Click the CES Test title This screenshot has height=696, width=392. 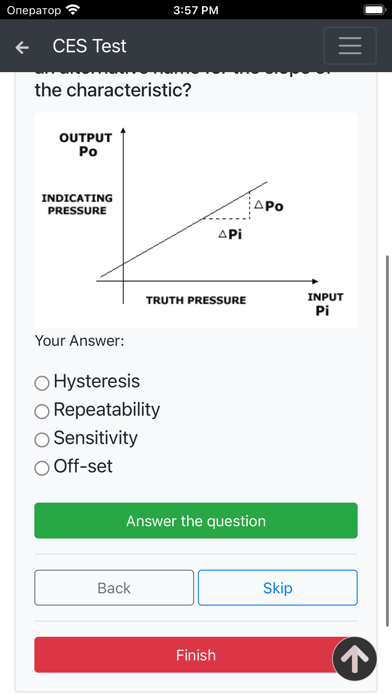point(90,46)
